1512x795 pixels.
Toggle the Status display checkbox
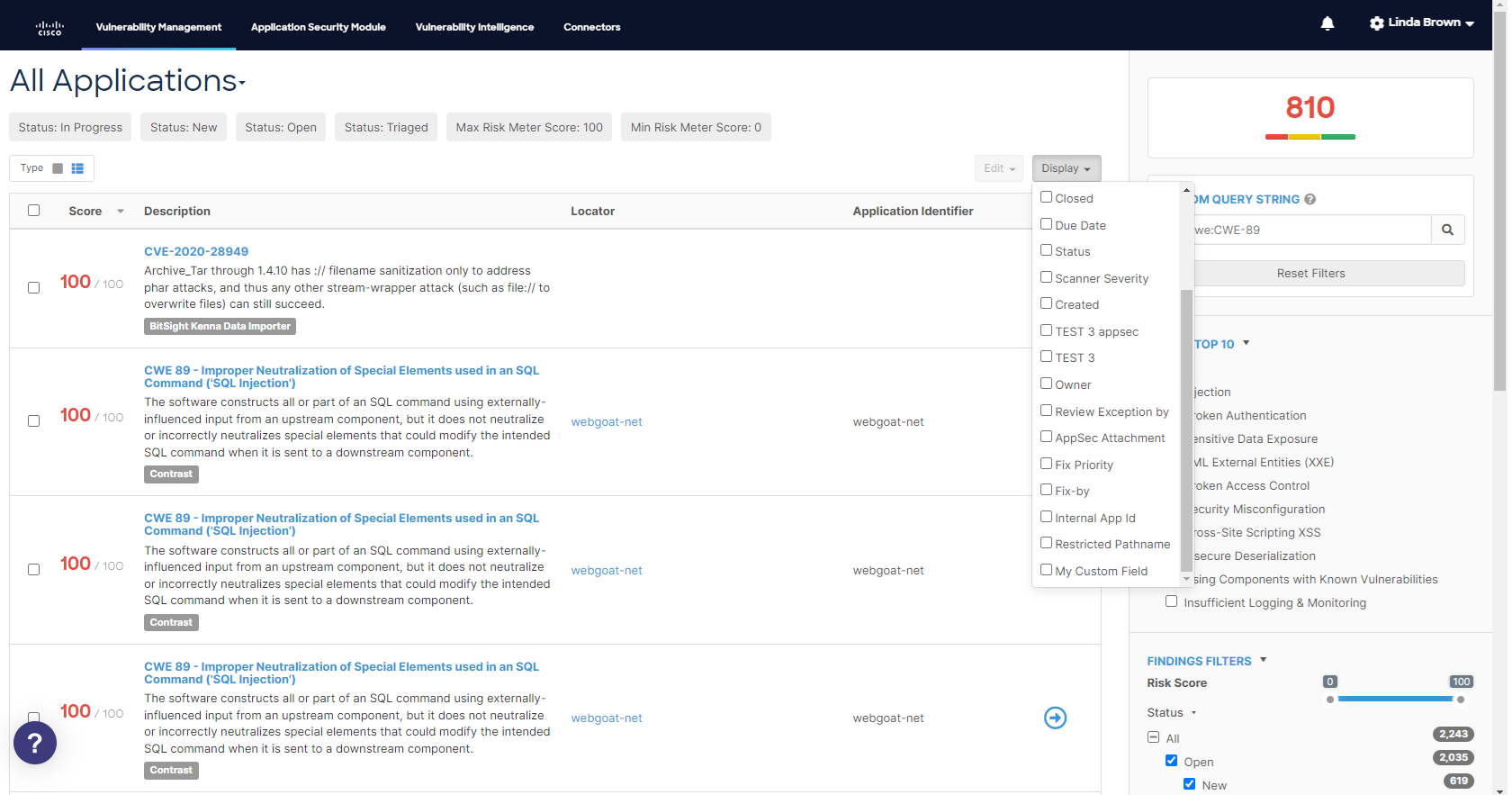coord(1046,250)
